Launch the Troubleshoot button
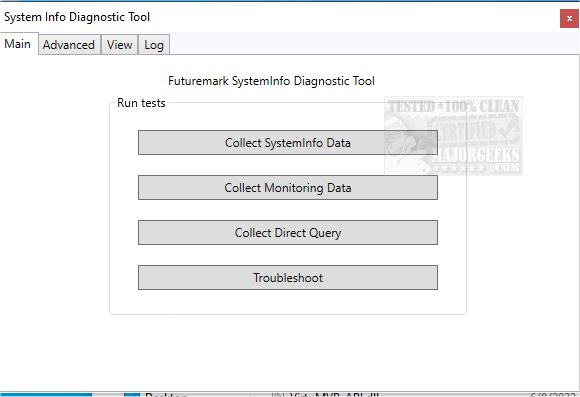Image resolution: width=580 pixels, height=397 pixels. coord(288,277)
